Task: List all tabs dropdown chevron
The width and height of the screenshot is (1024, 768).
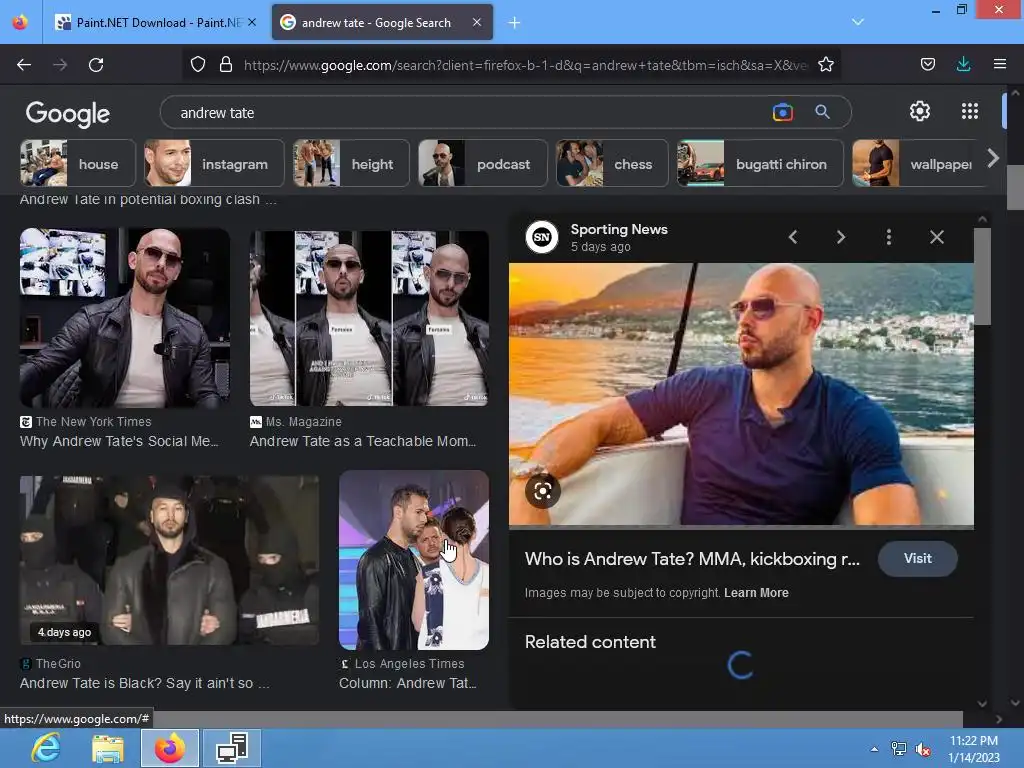Action: [x=858, y=22]
